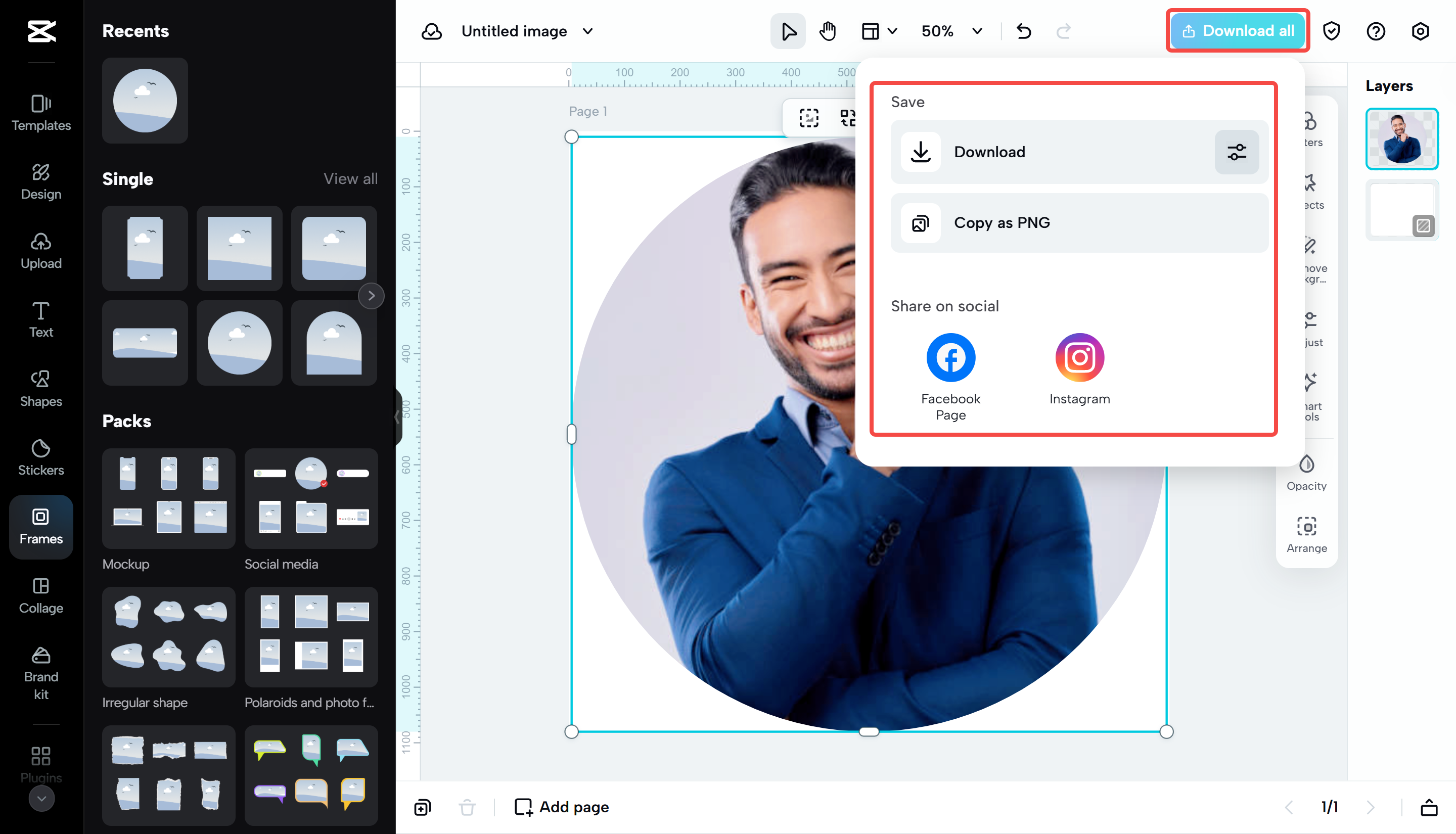Open the 50% zoom level dropdown

click(976, 31)
